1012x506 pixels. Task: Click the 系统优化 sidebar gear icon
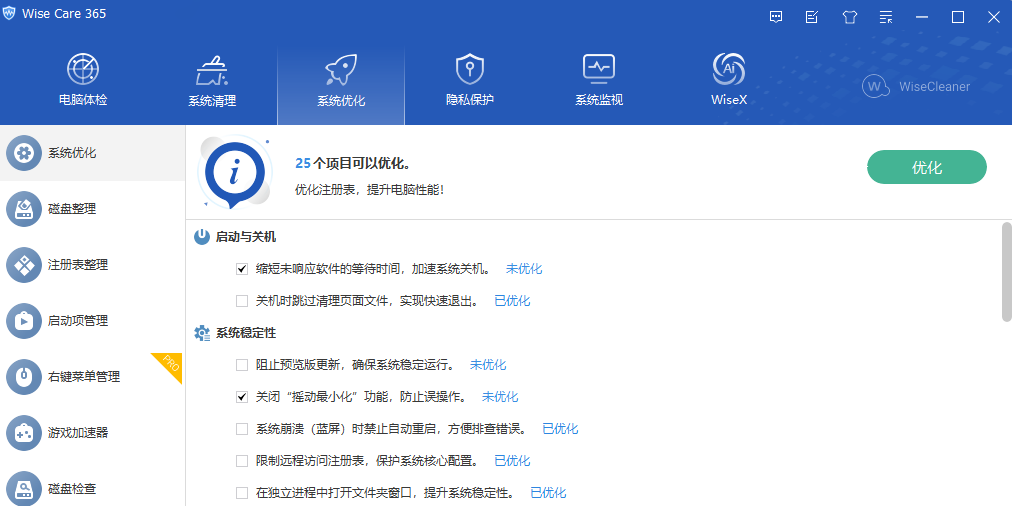24,153
